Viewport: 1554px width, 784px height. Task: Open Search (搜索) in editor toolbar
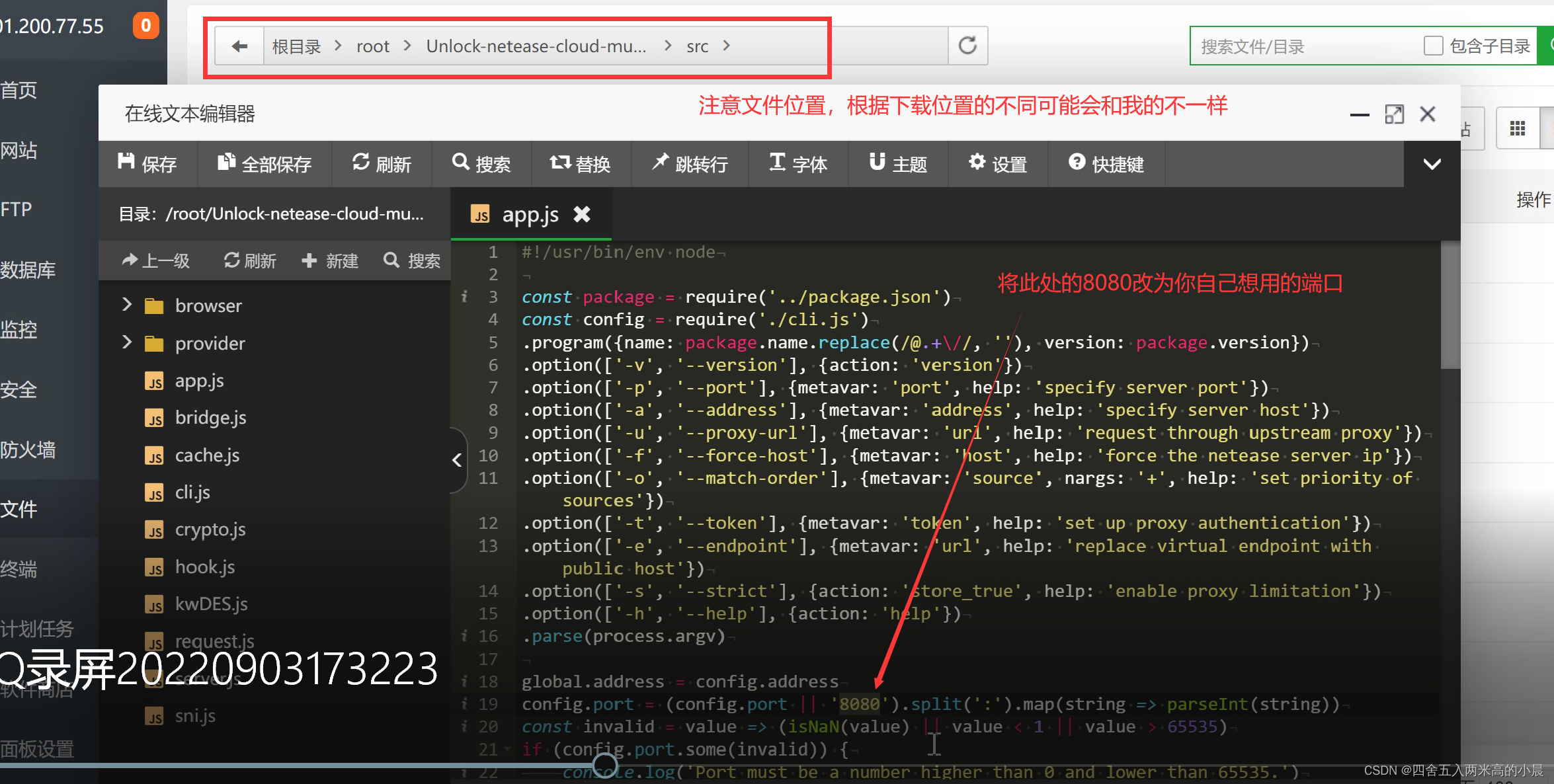coord(481,164)
